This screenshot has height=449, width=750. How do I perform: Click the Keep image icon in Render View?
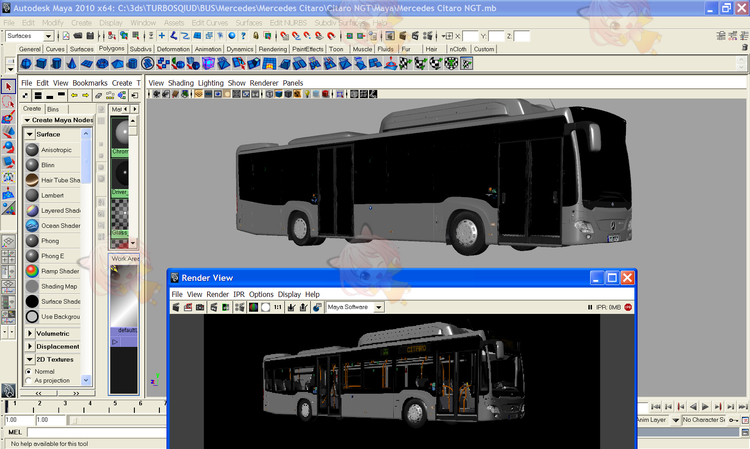291,307
